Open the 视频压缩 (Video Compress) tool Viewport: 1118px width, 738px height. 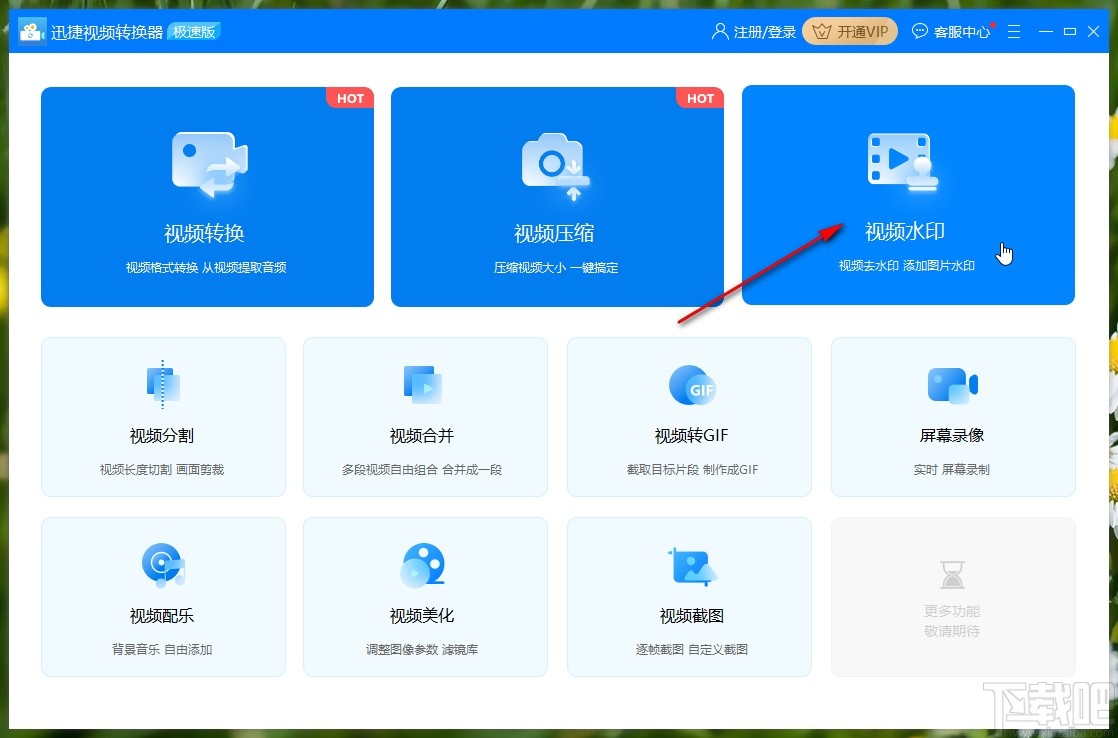pyautogui.click(x=557, y=195)
